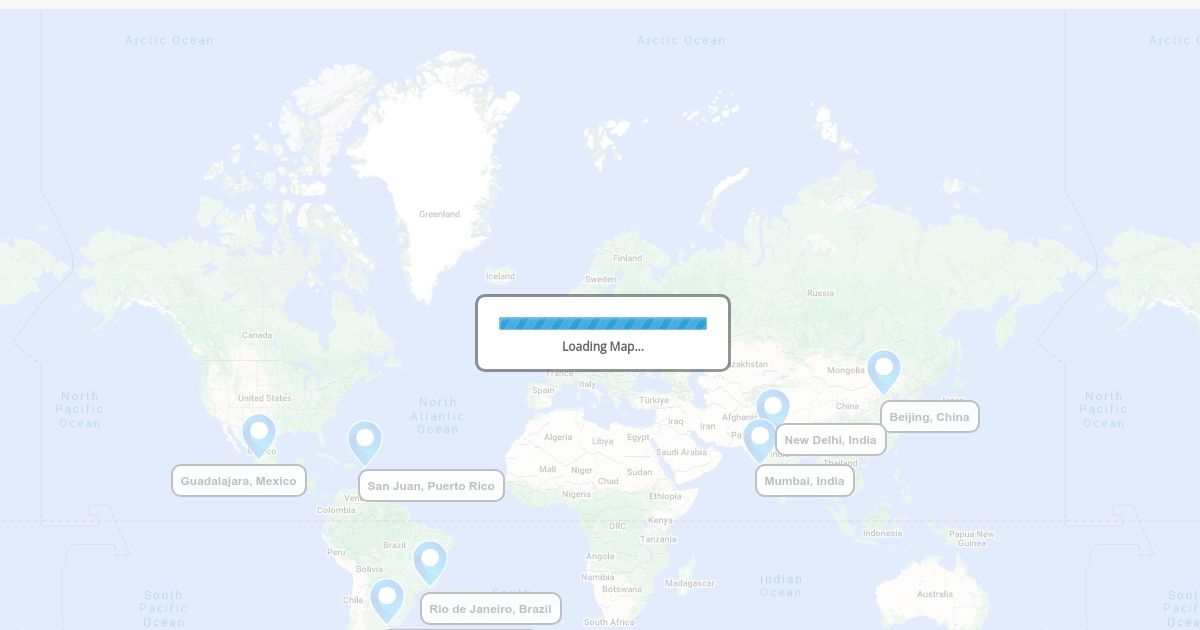Click the Bolivia map label
1200x630 pixels.
369,569
